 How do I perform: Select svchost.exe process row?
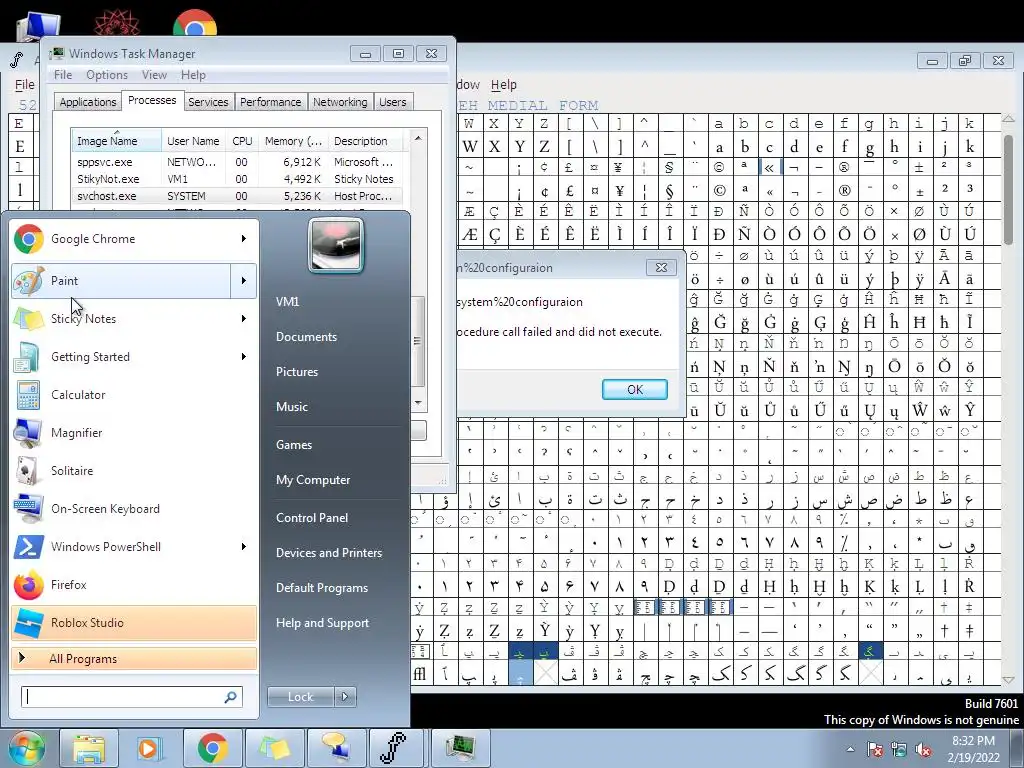(239, 196)
